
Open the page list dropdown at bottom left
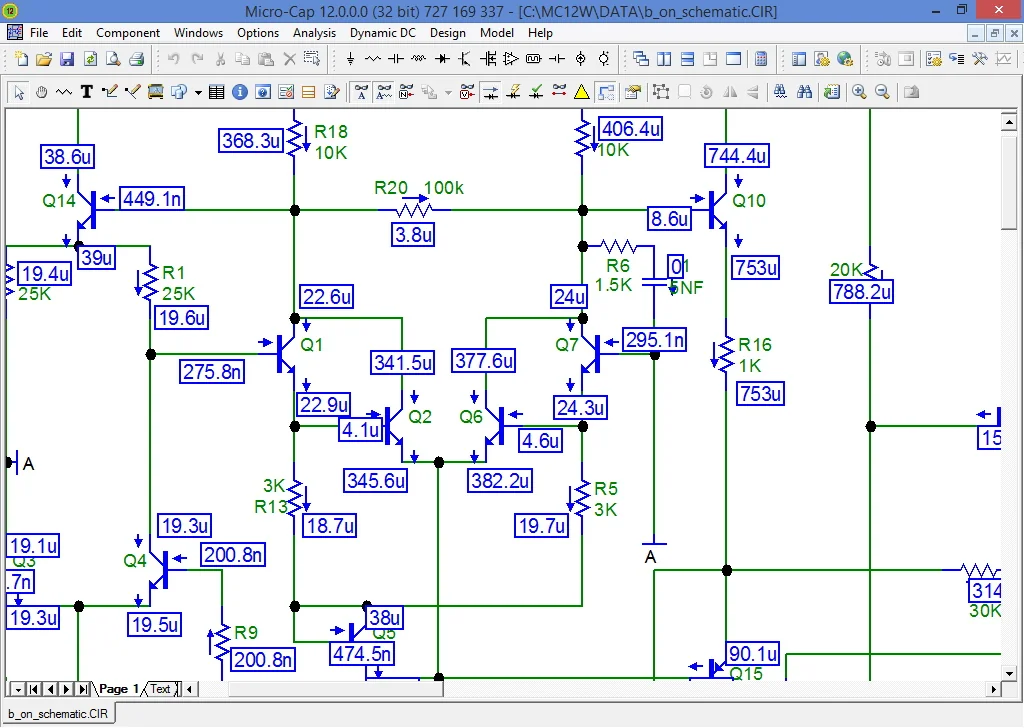tap(16, 688)
